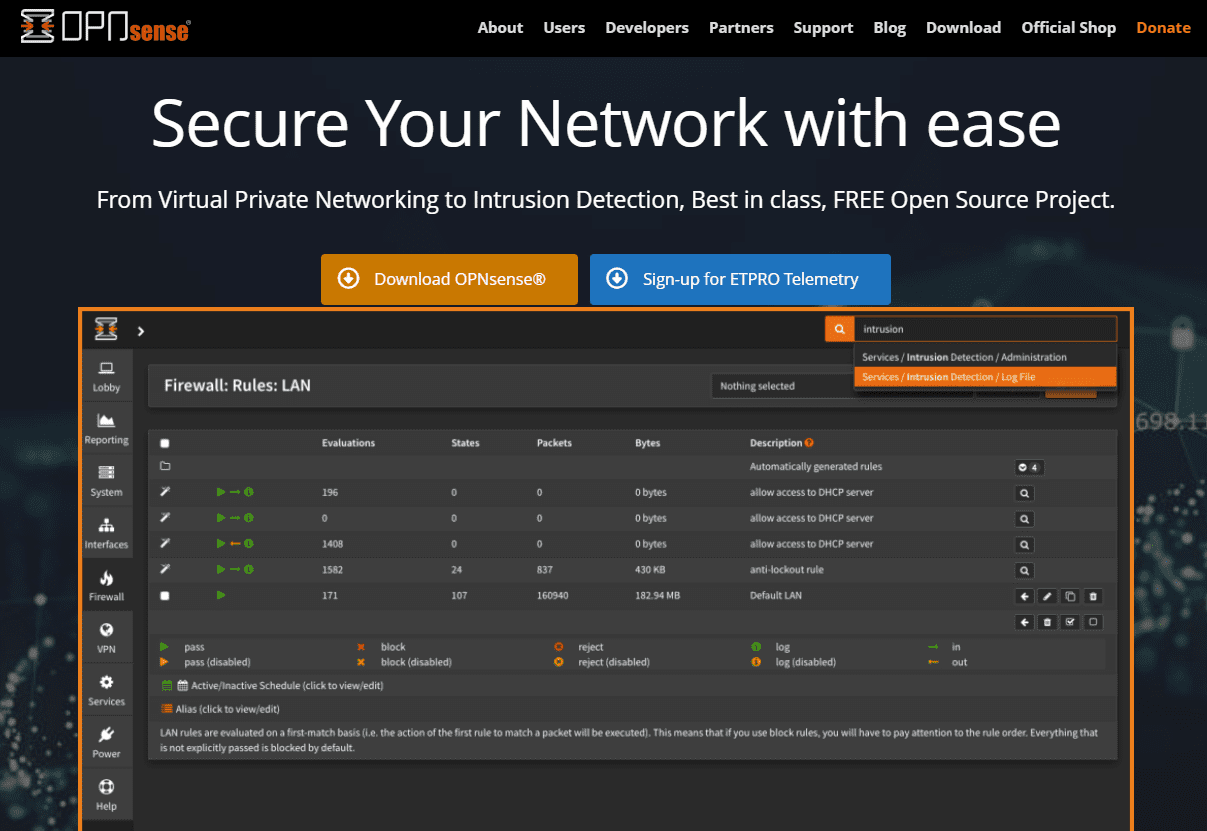Click the edit pencil icon for Default LAN
This screenshot has width=1207, height=831.
tap(1047, 596)
